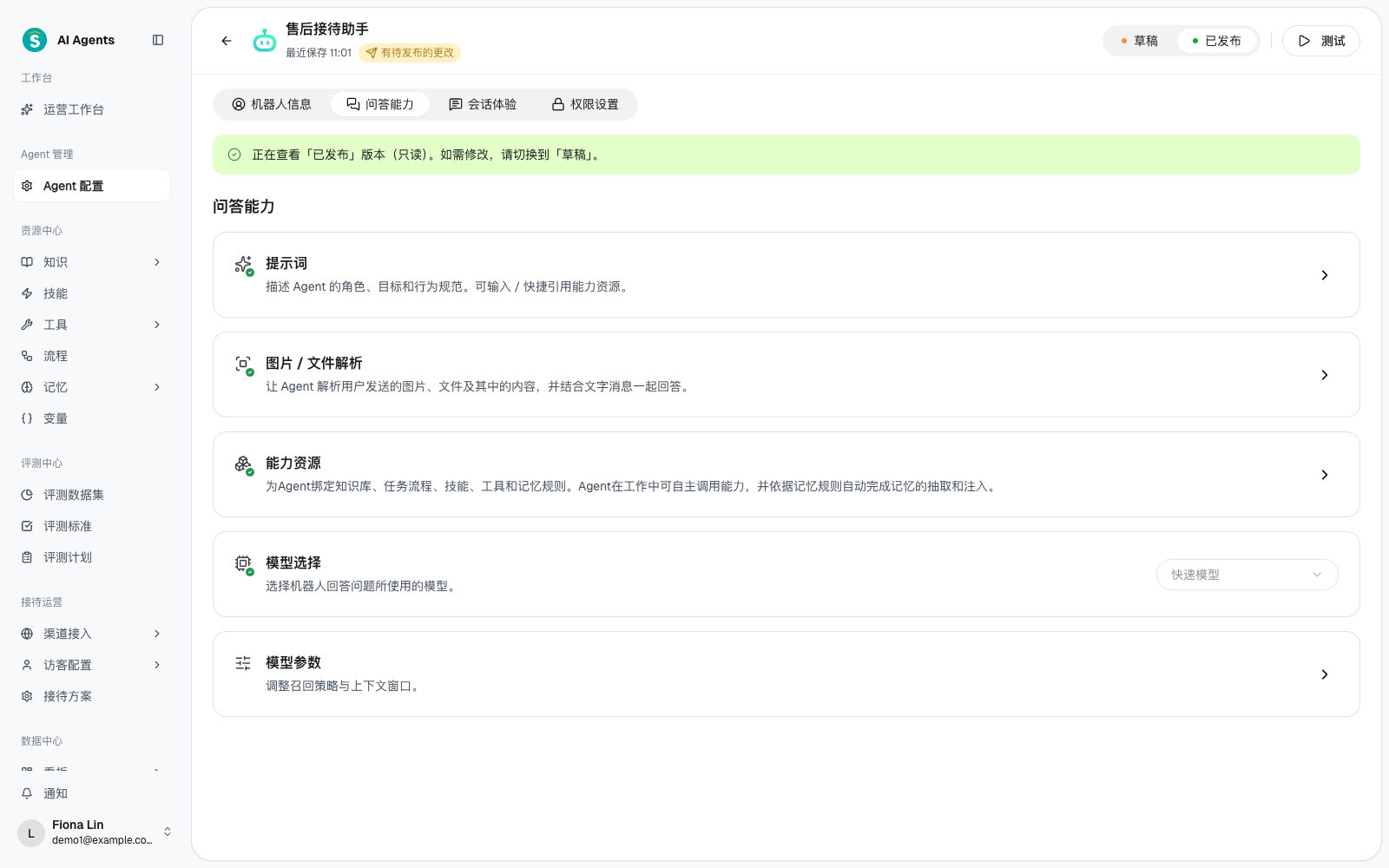Expand the 记忆 submenu chevron
The height and width of the screenshot is (868, 1389).
coord(157,387)
